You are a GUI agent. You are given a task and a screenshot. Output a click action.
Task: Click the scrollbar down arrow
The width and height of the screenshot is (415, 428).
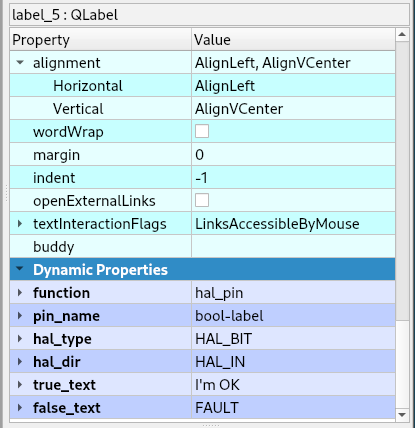click(x=402, y=415)
